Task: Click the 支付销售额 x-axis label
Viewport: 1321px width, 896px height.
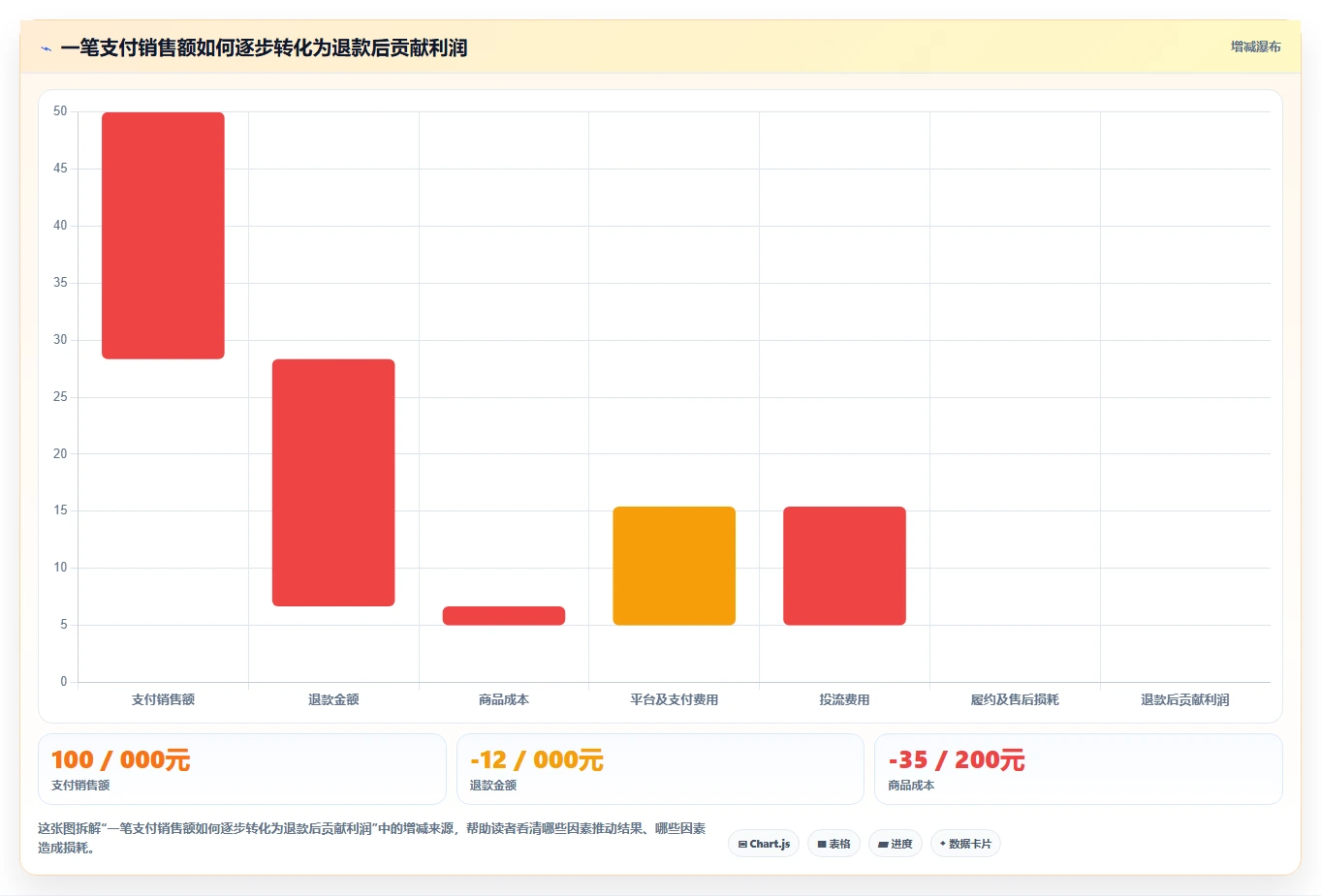Action: 163,699
